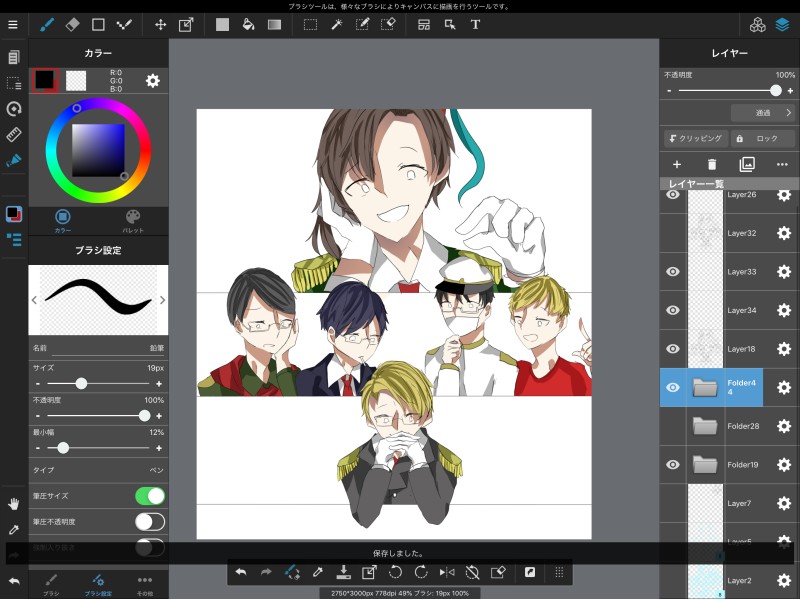This screenshot has width=800, height=599.
Task: Click the layer Lock button
Action: (x=763, y=138)
